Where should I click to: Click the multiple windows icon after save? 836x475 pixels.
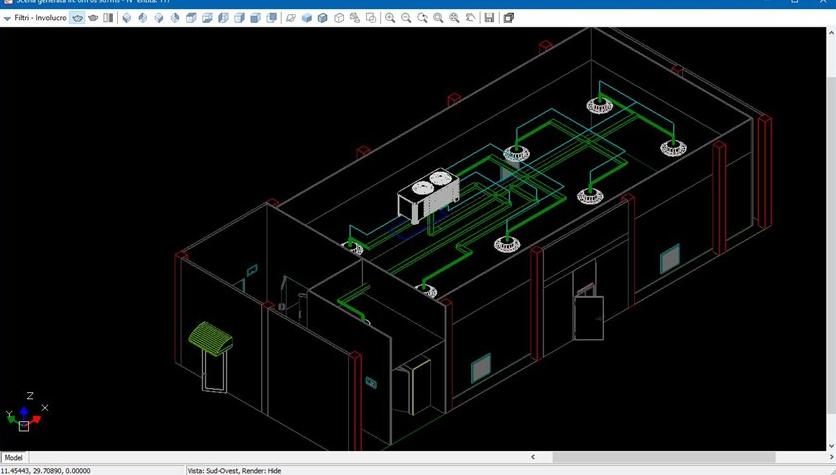508,18
